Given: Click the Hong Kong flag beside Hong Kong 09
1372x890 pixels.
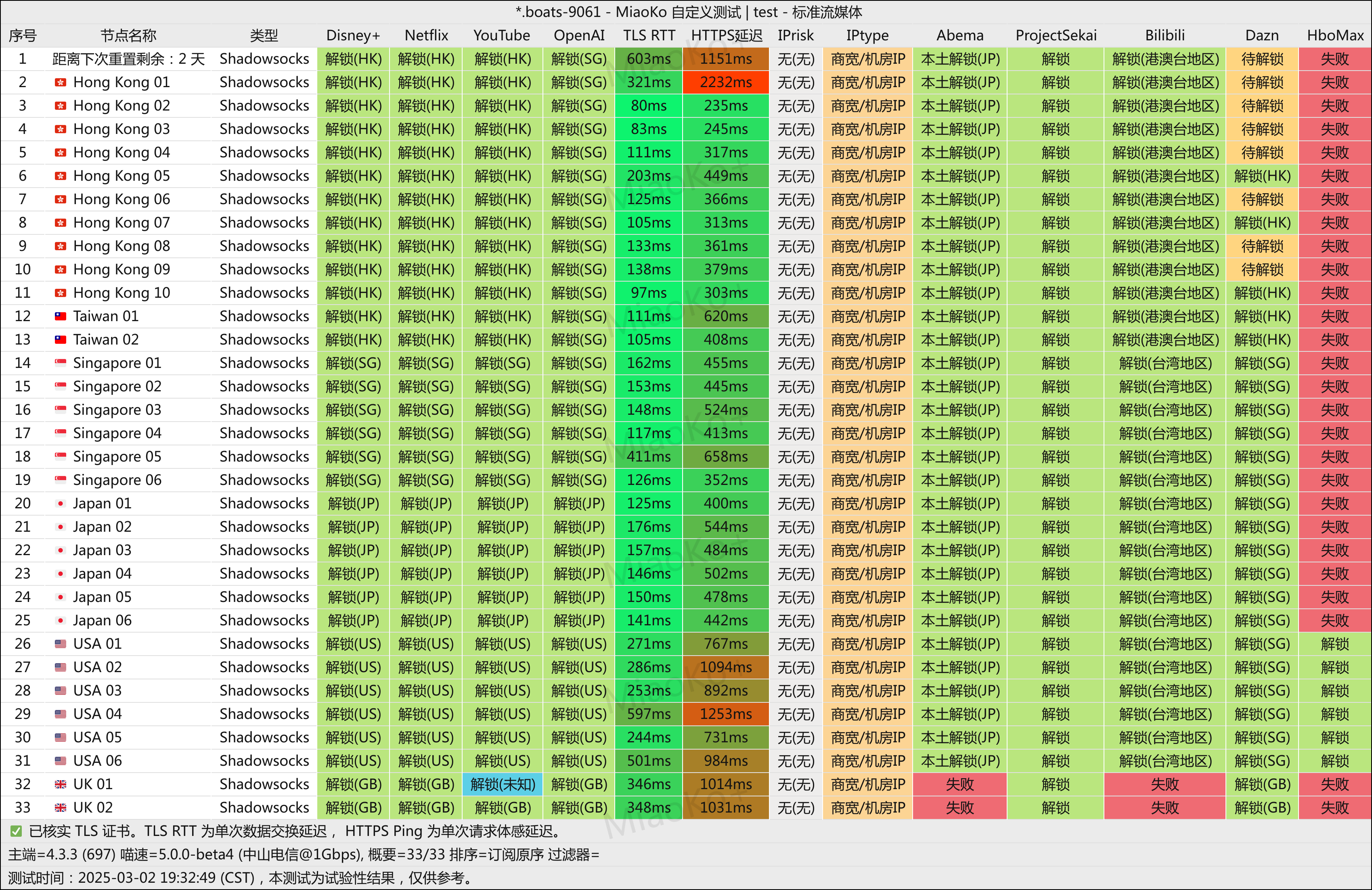Looking at the screenshot, I should (60, 269).
